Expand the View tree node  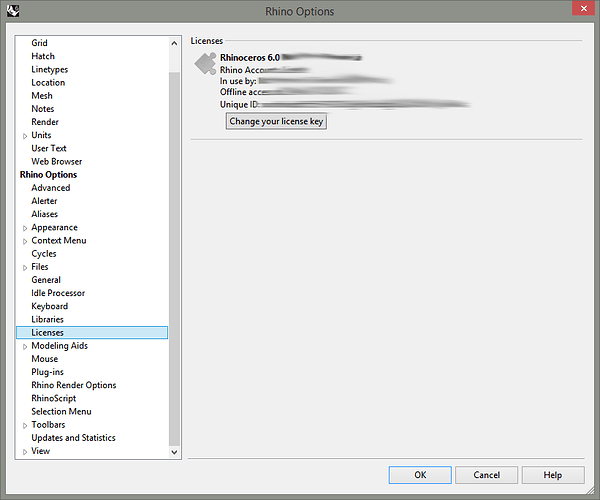pos(25,452)
